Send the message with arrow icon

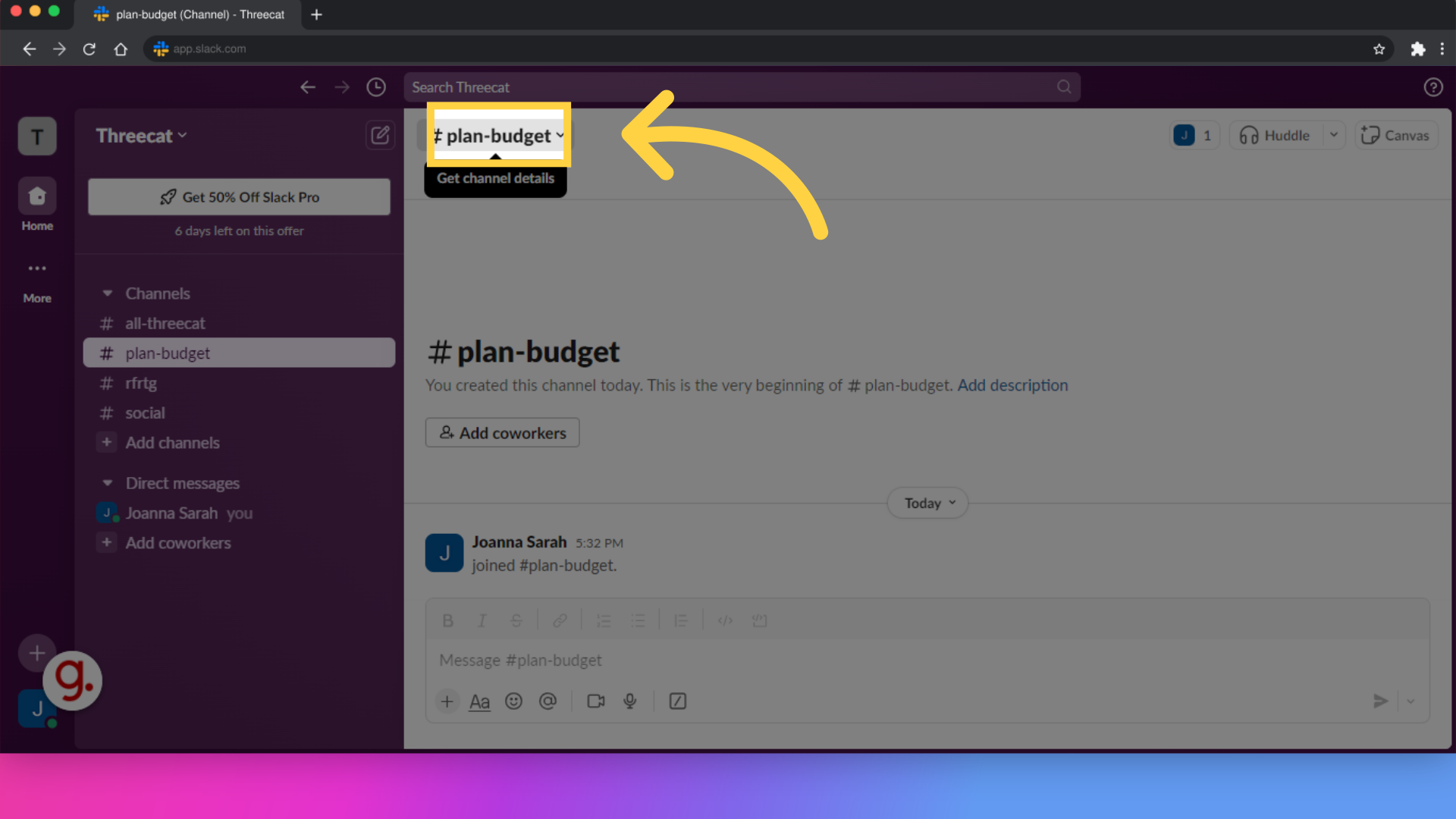pos(1380,701)
